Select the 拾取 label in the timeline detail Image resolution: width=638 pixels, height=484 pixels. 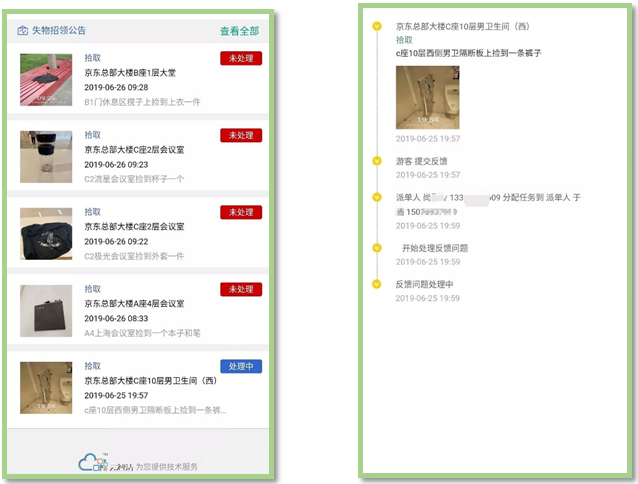pos(404,39)
